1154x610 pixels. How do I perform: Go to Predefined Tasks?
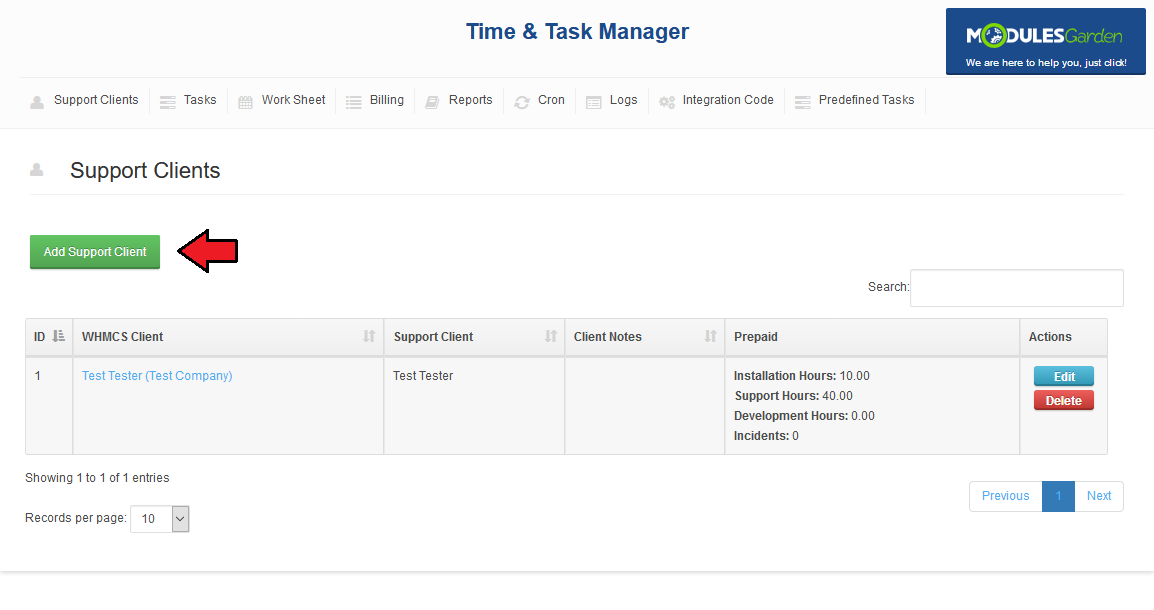(866, 100)
